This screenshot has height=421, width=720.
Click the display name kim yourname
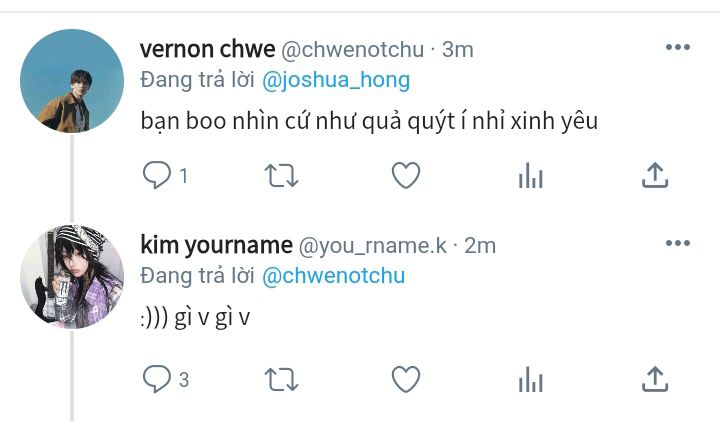(216, 245)
